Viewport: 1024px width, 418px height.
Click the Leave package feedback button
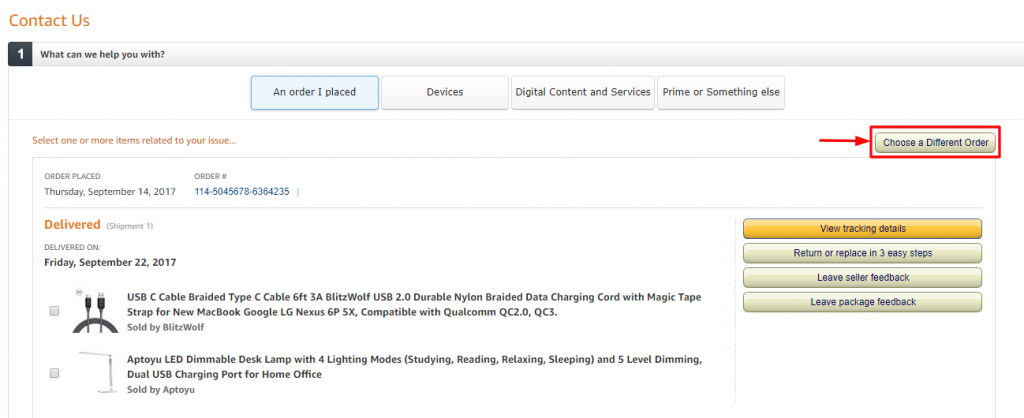862,302
